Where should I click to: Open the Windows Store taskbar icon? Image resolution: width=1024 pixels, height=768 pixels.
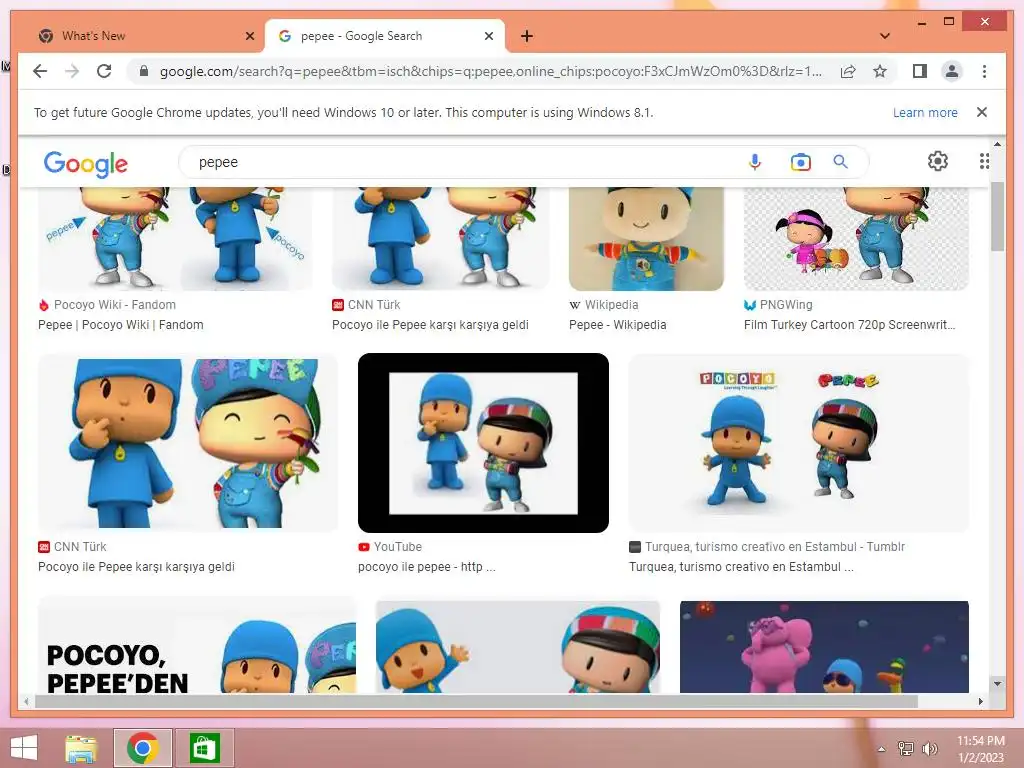(x=204, y=748)
